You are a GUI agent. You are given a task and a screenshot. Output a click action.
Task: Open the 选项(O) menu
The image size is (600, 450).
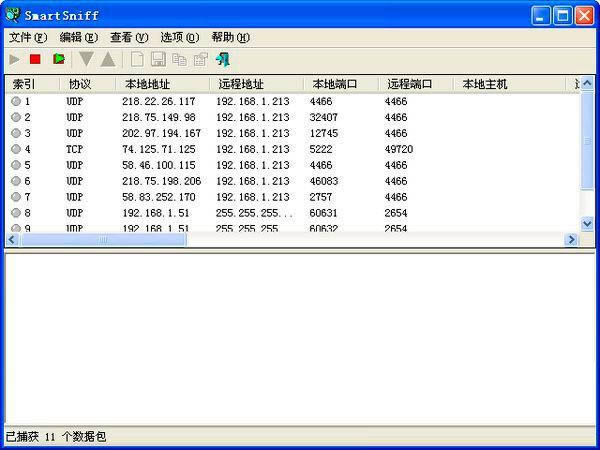[180, 38]
